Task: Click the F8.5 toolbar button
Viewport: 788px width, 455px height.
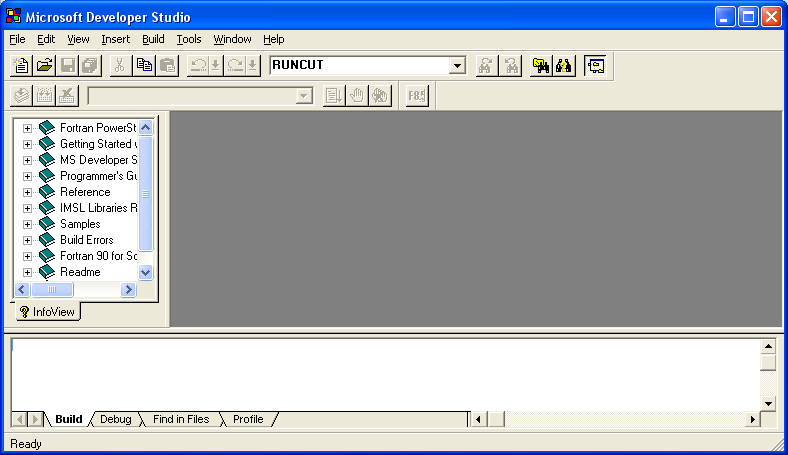Action: tap(417, 96)
